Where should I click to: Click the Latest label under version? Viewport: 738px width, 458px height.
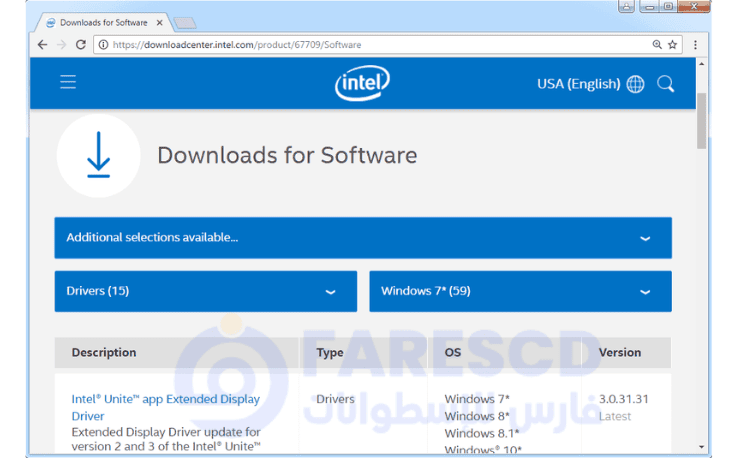click(615, 416)
